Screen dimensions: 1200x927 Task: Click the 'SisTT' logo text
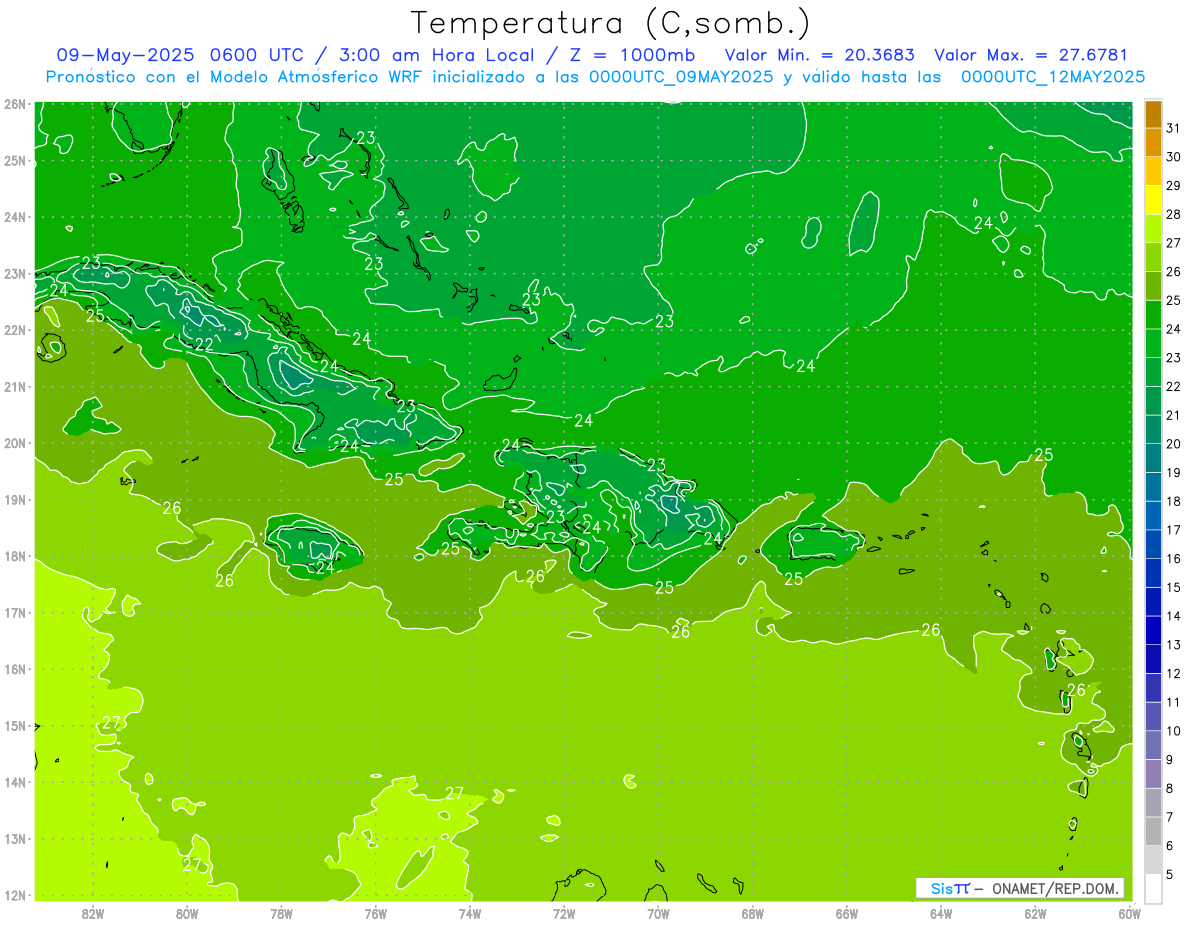950,888
